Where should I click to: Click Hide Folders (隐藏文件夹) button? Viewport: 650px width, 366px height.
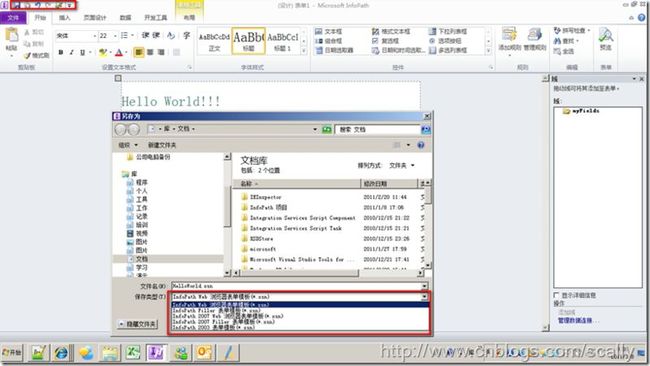pos(138,324)
